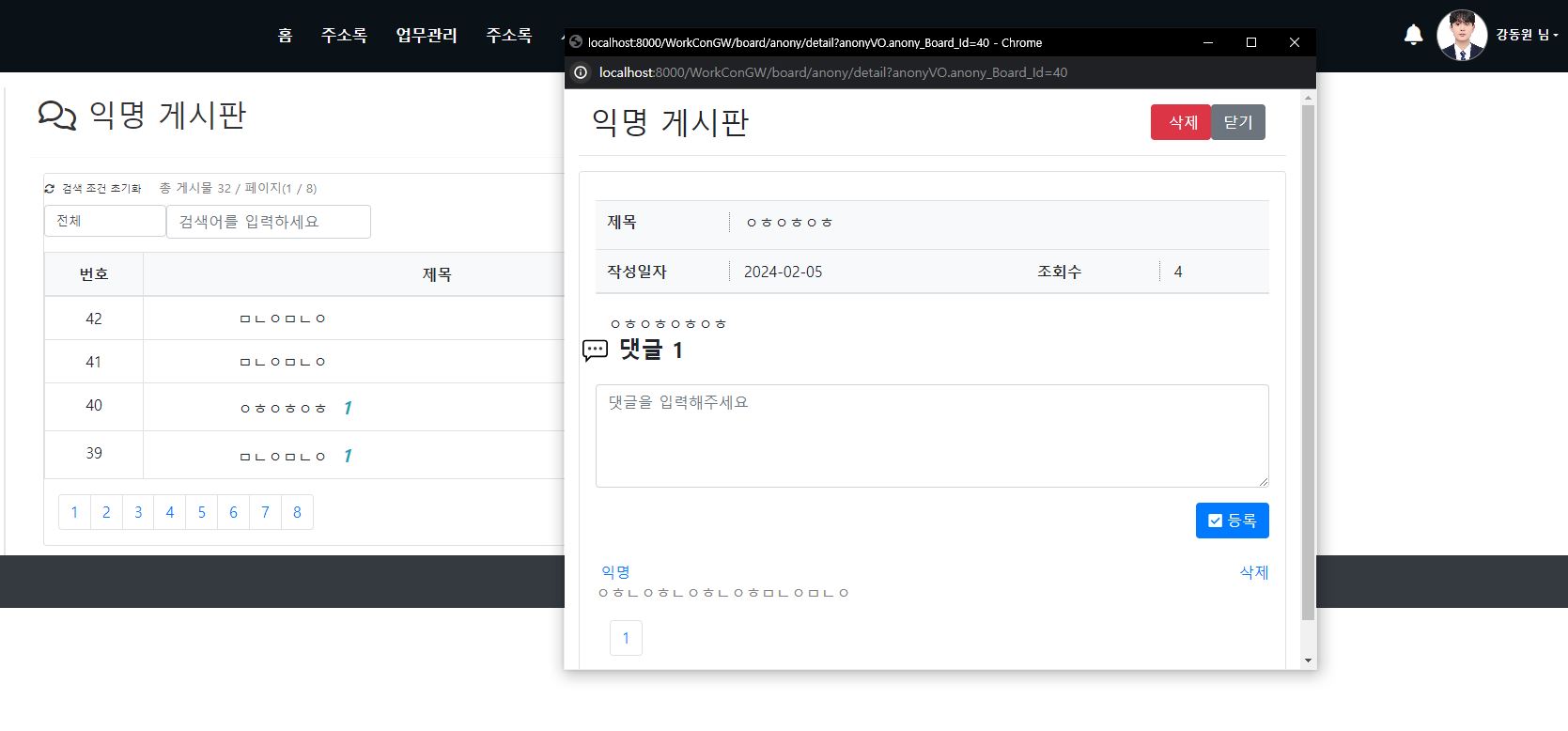The image size is (1568, 731).
Task: Expand the 강동원 님 user menu
Action: [1528, 35]
